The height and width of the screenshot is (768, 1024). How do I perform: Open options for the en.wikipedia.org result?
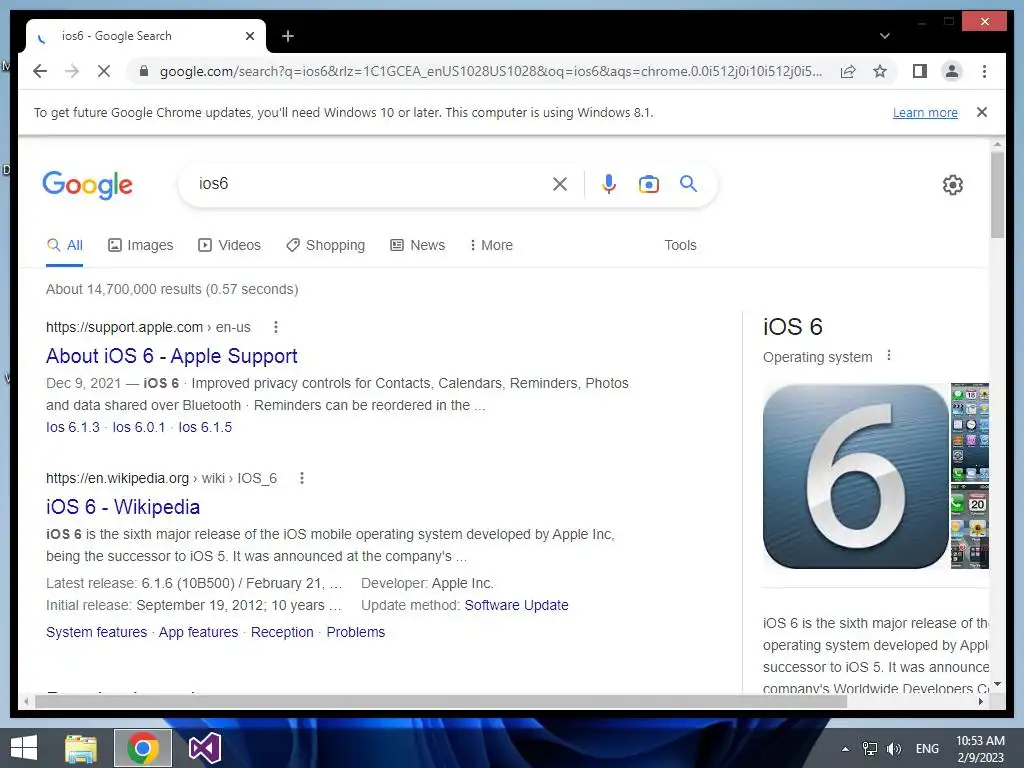pyautogui.click(x=302, y=478)
